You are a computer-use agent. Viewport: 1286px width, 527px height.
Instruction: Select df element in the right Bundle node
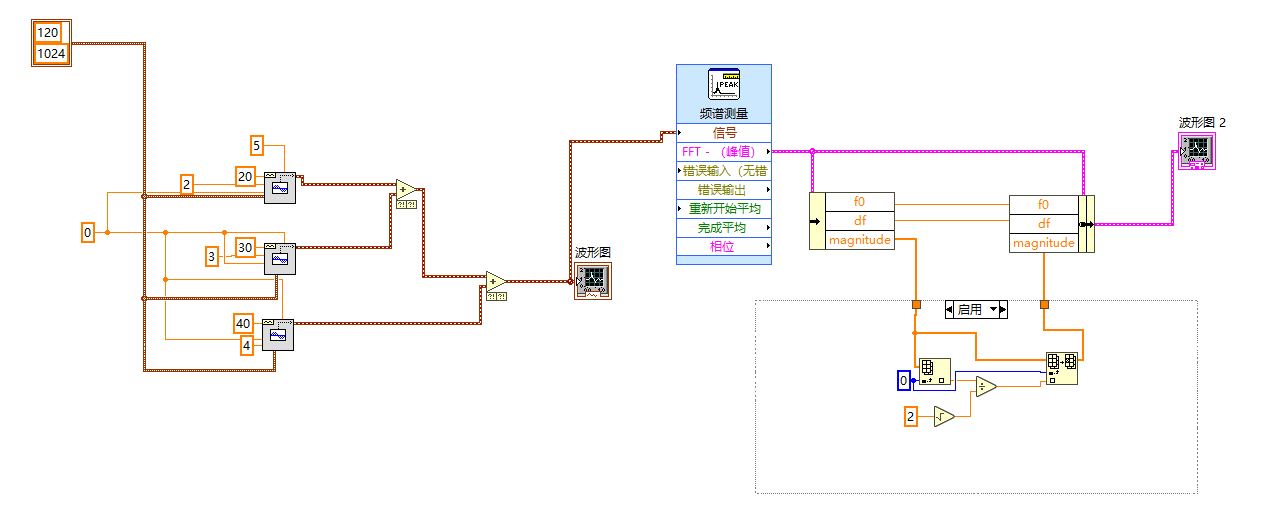pos(1044,224)
